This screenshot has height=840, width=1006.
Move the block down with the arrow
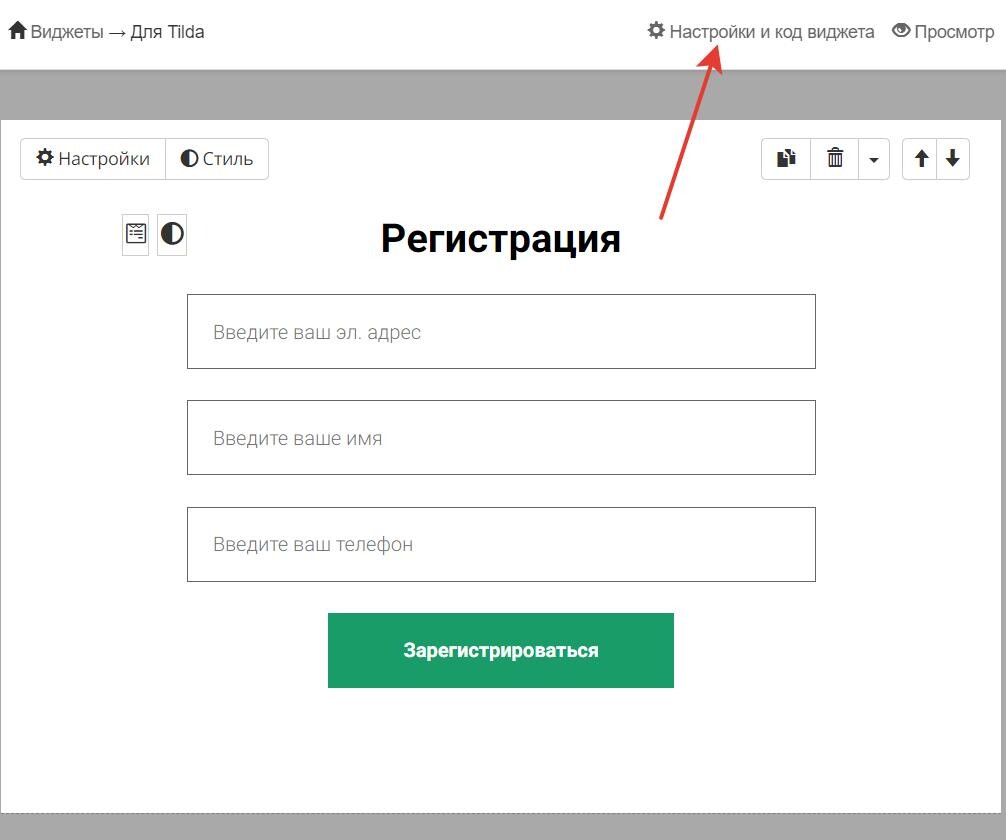[953, 159]
